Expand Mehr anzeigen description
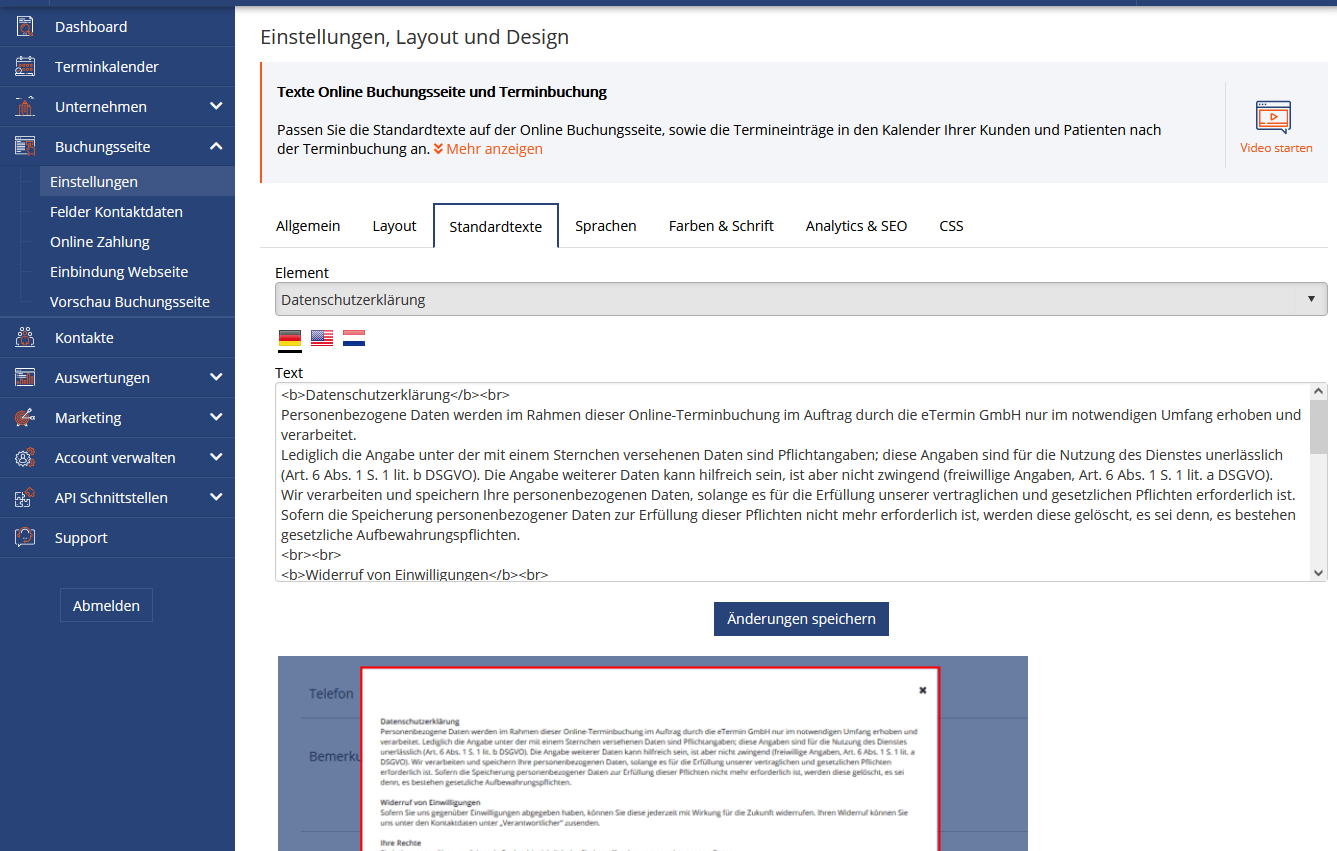The width and height of the screenshot is (1337, 851). point(488,149)
